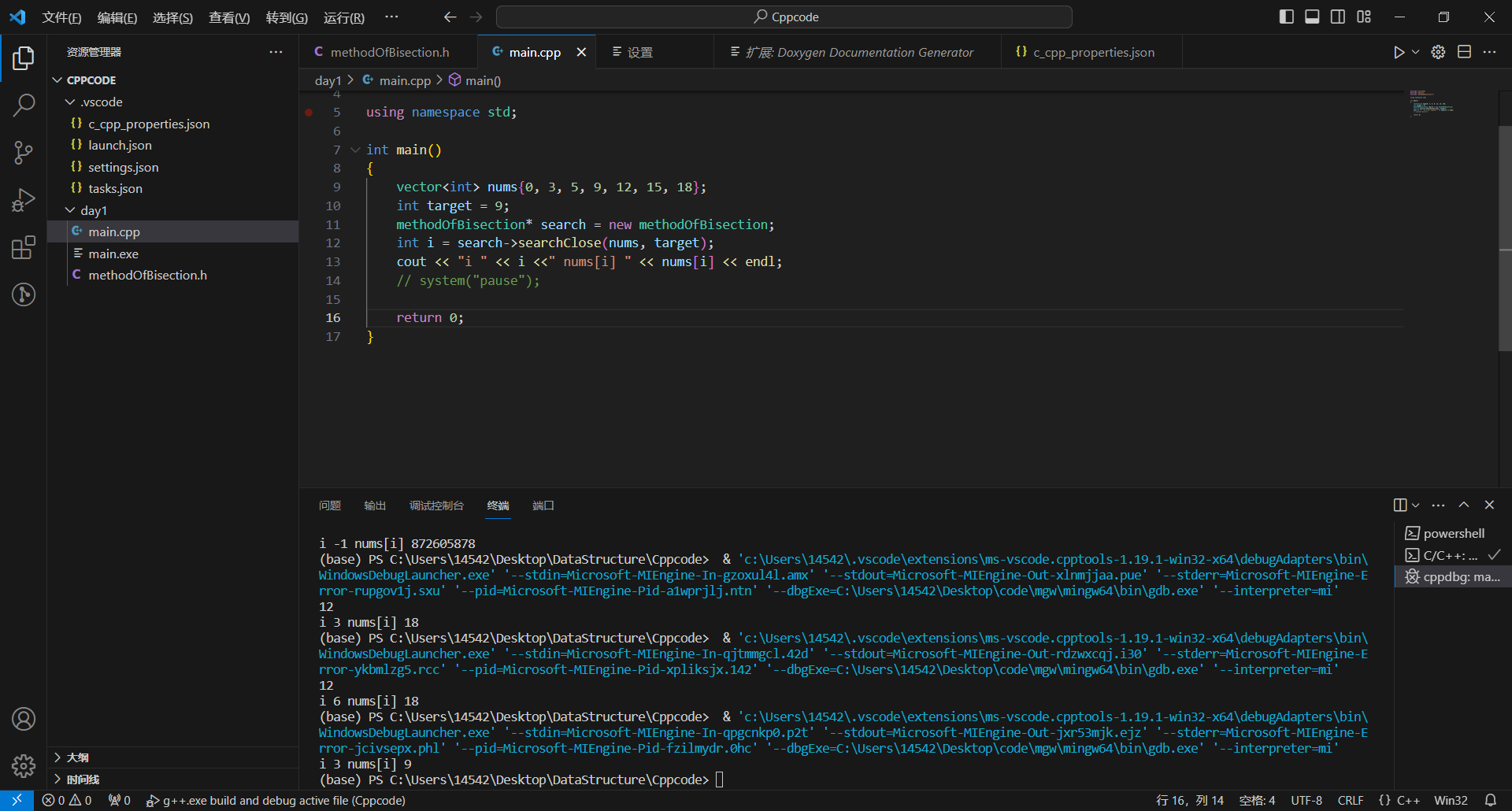Open the 编辑(E) menu
The width and height of the screenshot is (1512, 811).
pos(117,17)
